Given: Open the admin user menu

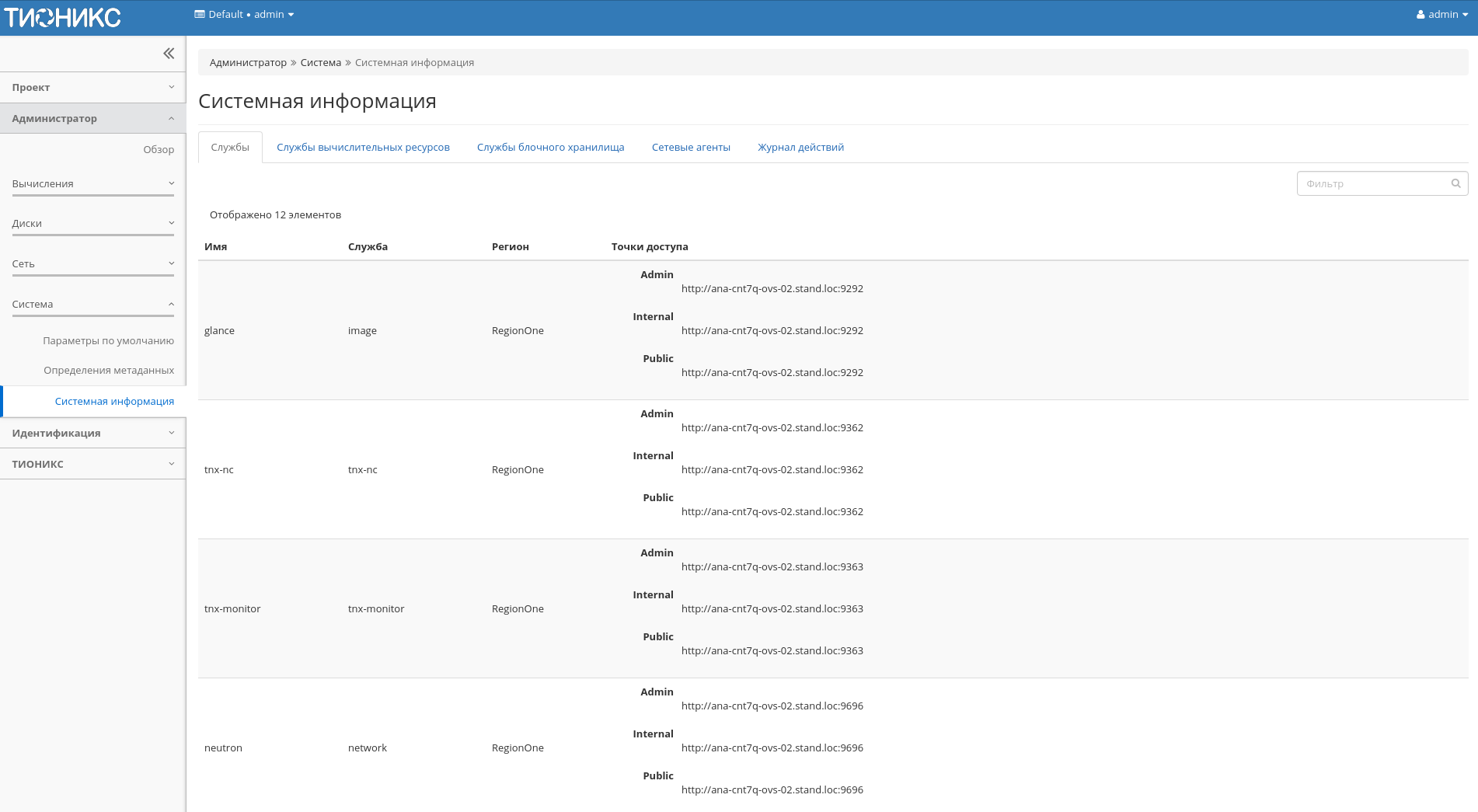Looking at the screenshot, I should pos(1441,15).
